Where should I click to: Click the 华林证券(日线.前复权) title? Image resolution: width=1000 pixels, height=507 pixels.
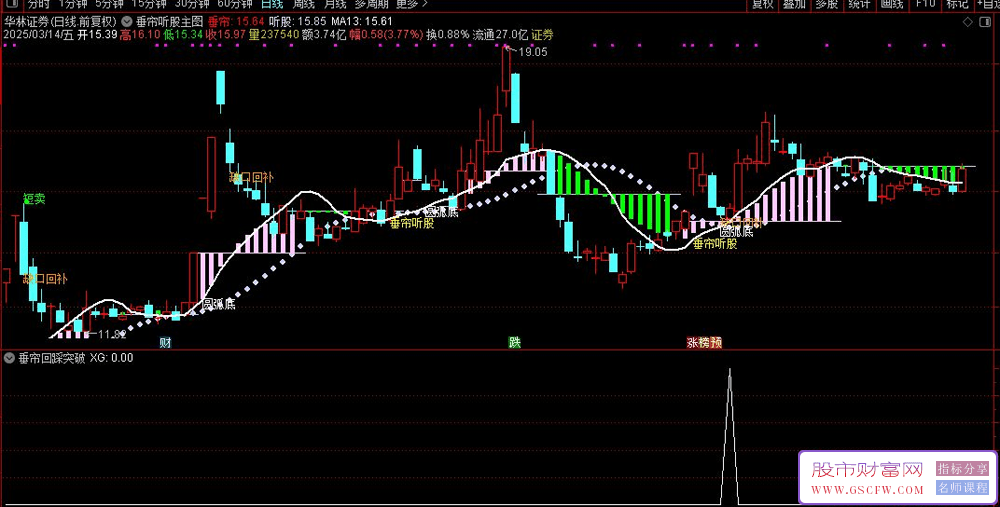click(61, 20)
